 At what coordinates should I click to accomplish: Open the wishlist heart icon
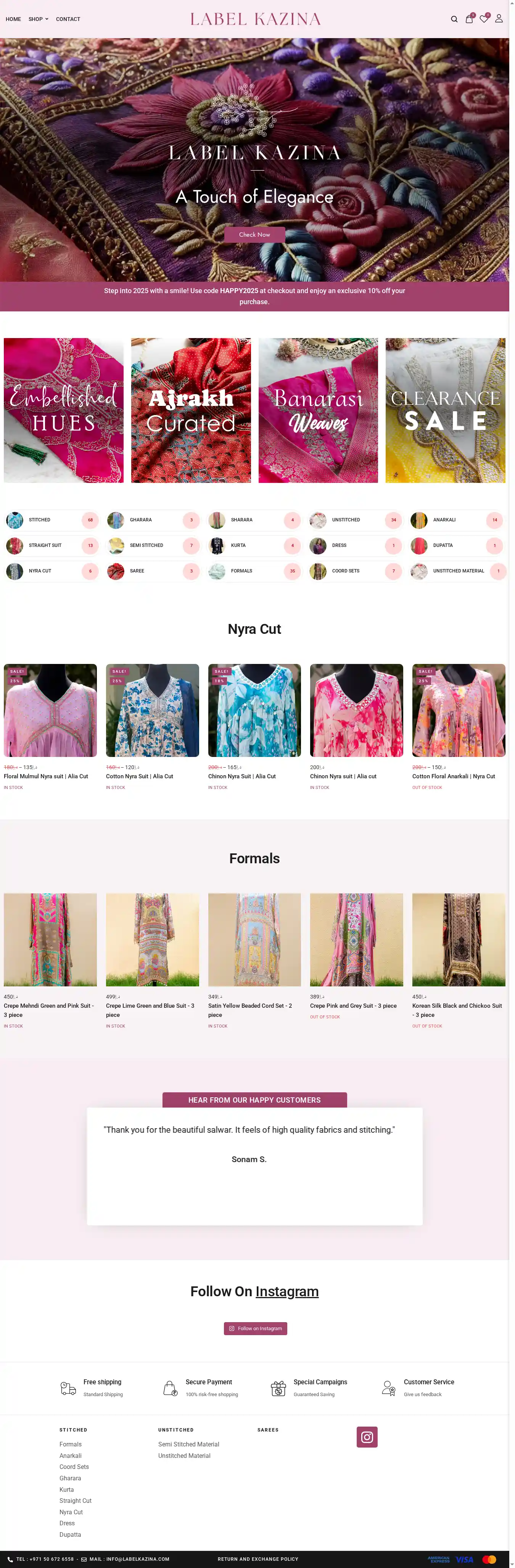click(484, 19)
